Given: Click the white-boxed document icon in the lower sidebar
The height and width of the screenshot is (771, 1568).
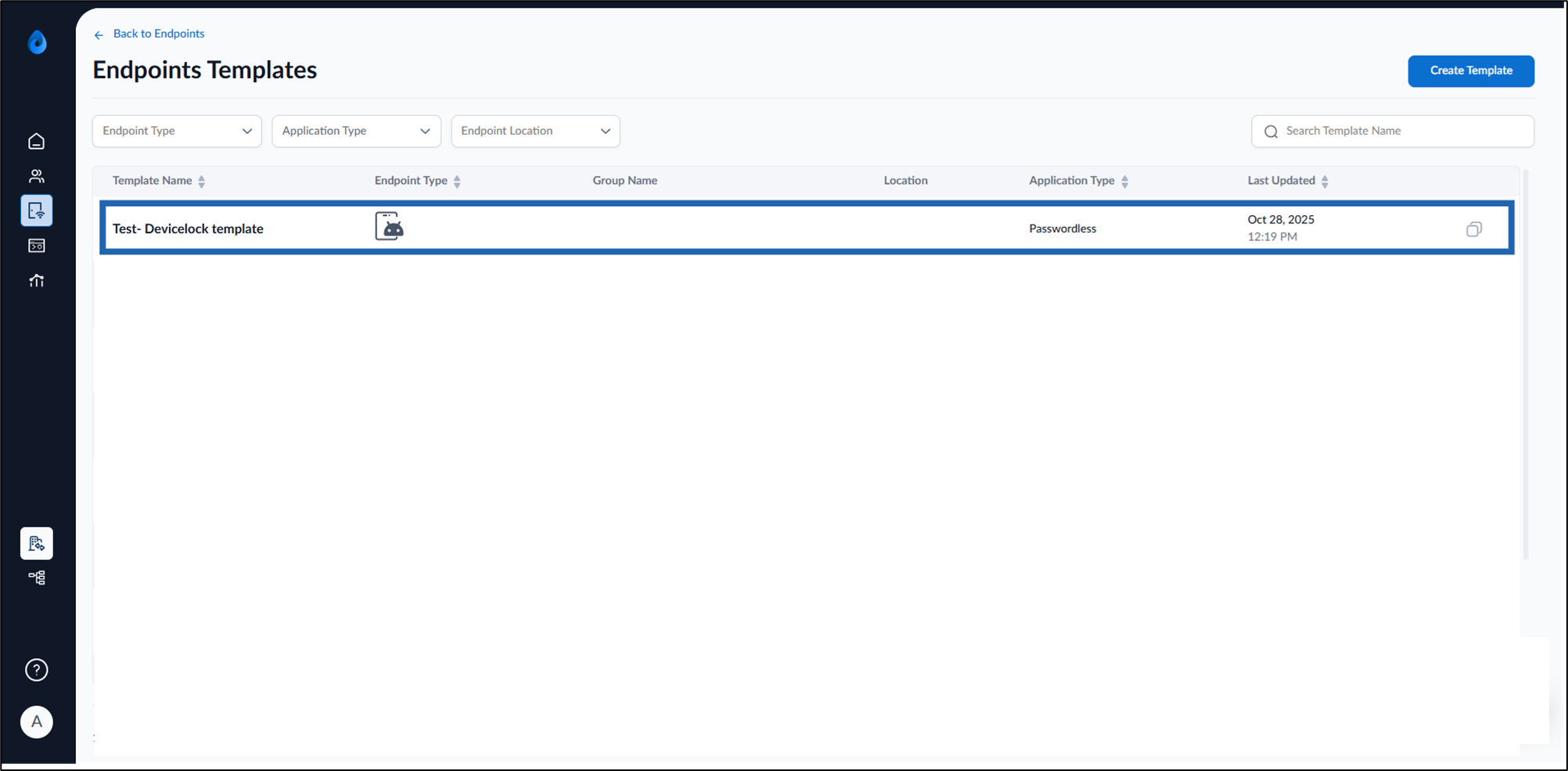Looking at the screenshot, I should (x=37, y=543).
